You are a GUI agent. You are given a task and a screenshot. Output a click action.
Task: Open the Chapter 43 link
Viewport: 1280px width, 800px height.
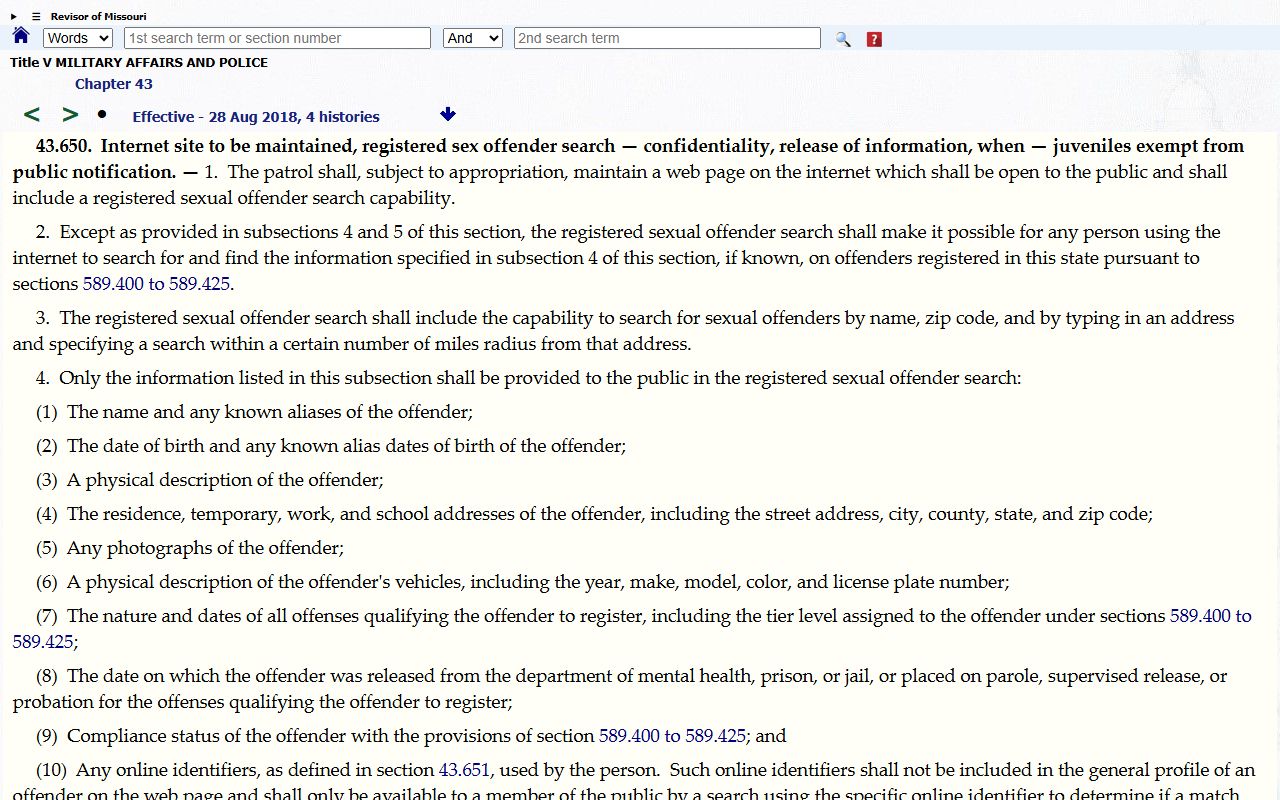click(114, 84)
